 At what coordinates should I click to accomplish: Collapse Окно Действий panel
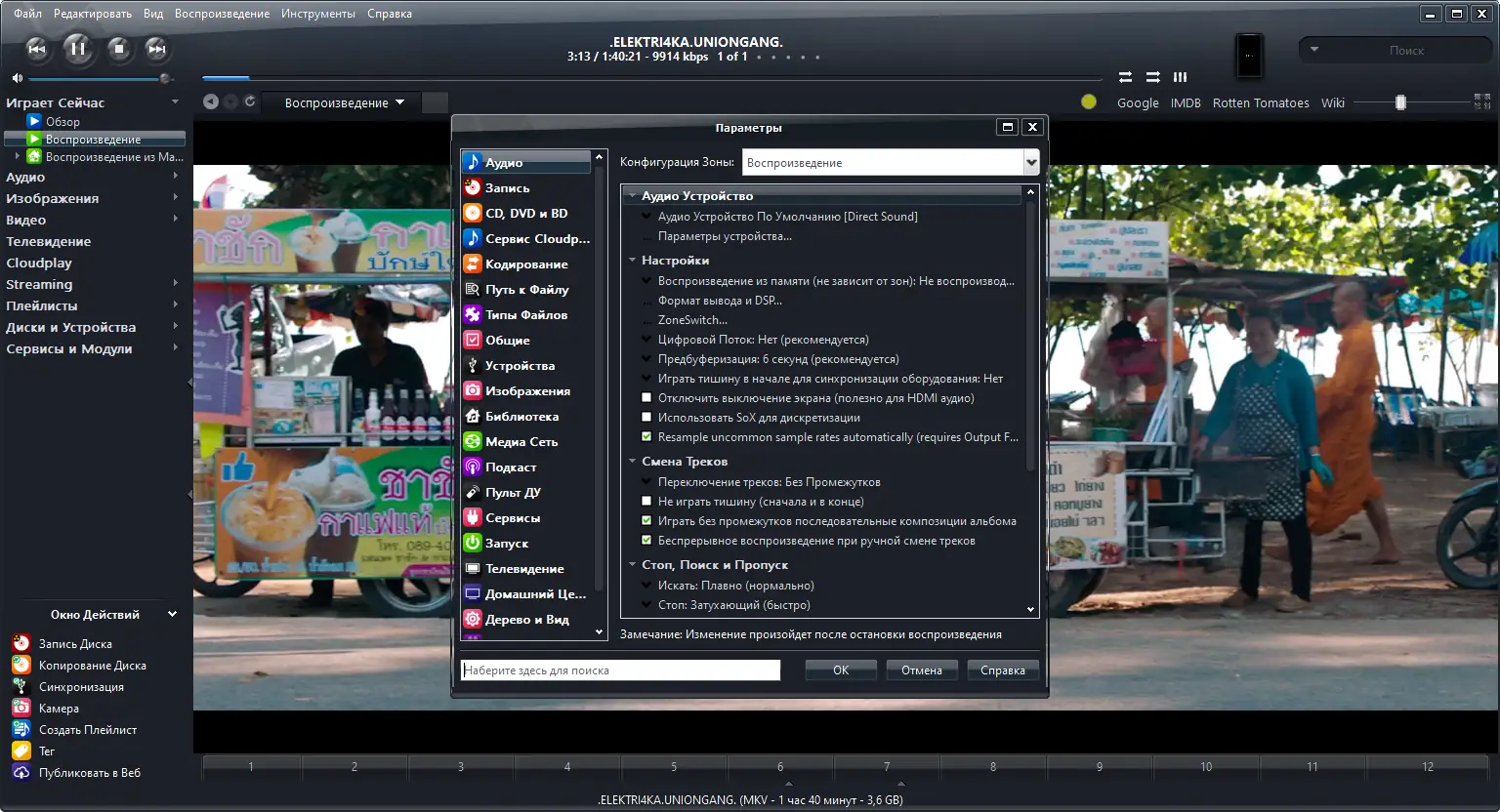point(173,615)
